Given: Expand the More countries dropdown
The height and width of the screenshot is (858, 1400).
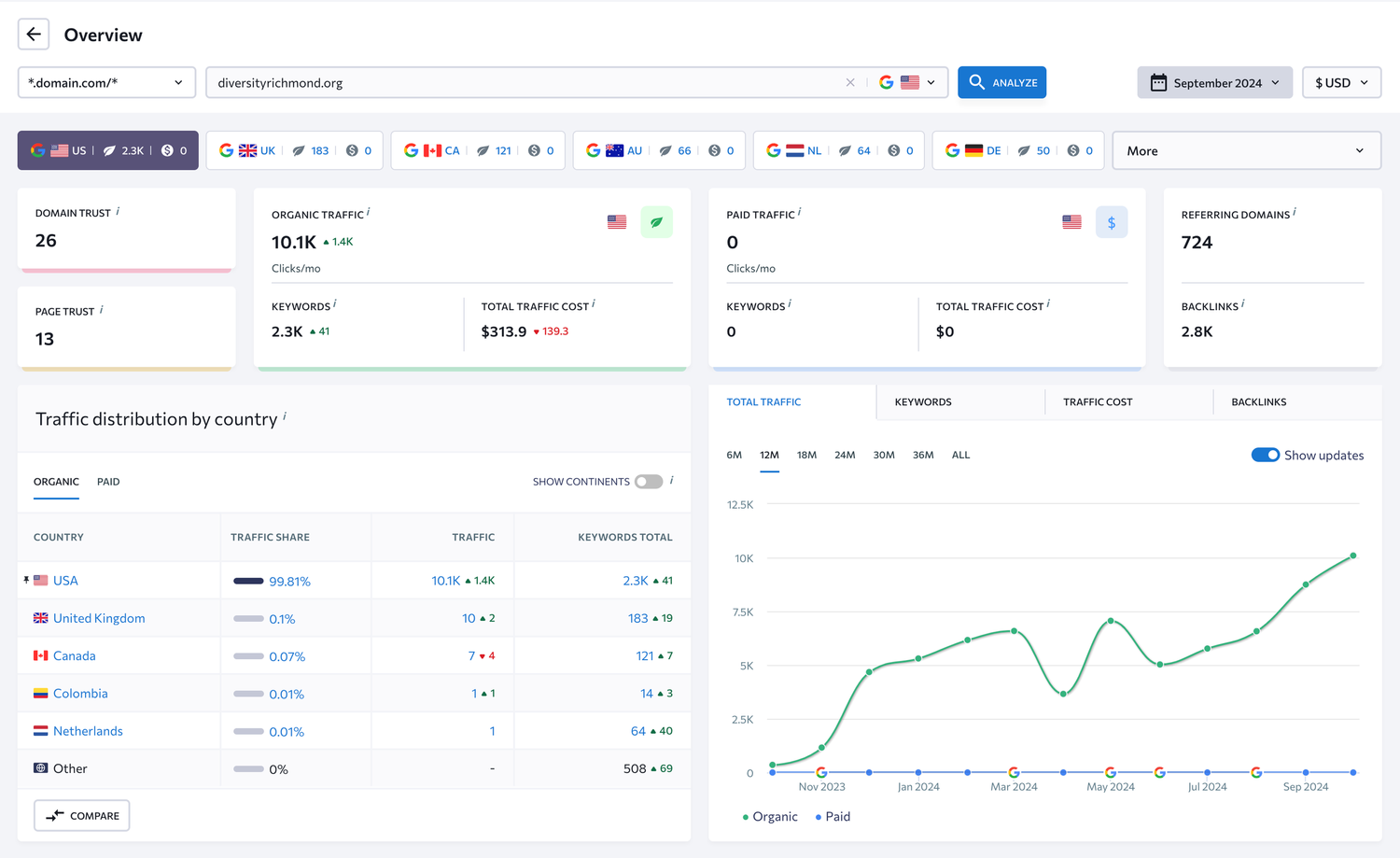Looking at the screenshot, I should (1246, 150).
